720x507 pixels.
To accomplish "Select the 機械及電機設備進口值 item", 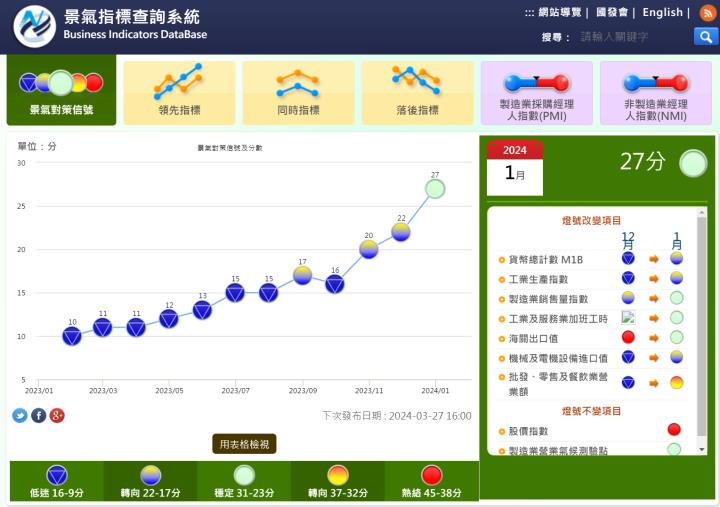I will [558, 358].
